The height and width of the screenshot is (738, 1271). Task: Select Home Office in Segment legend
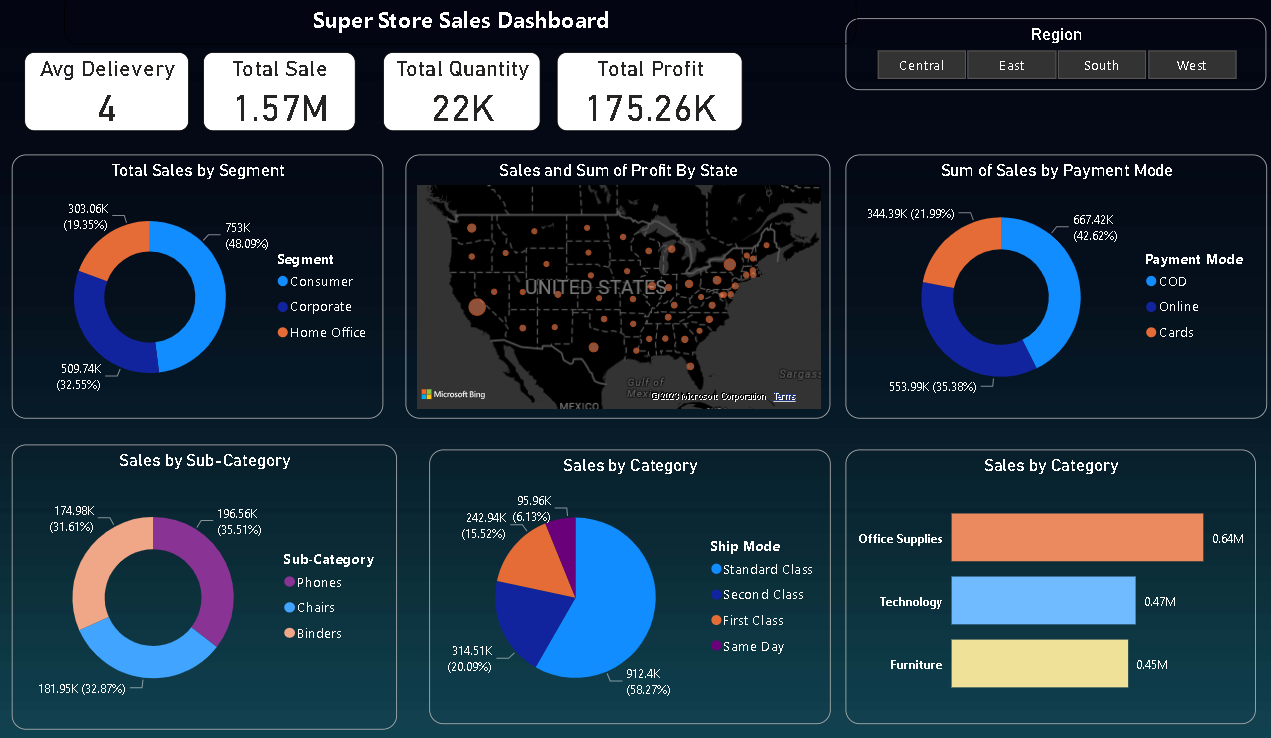(327, 333)
